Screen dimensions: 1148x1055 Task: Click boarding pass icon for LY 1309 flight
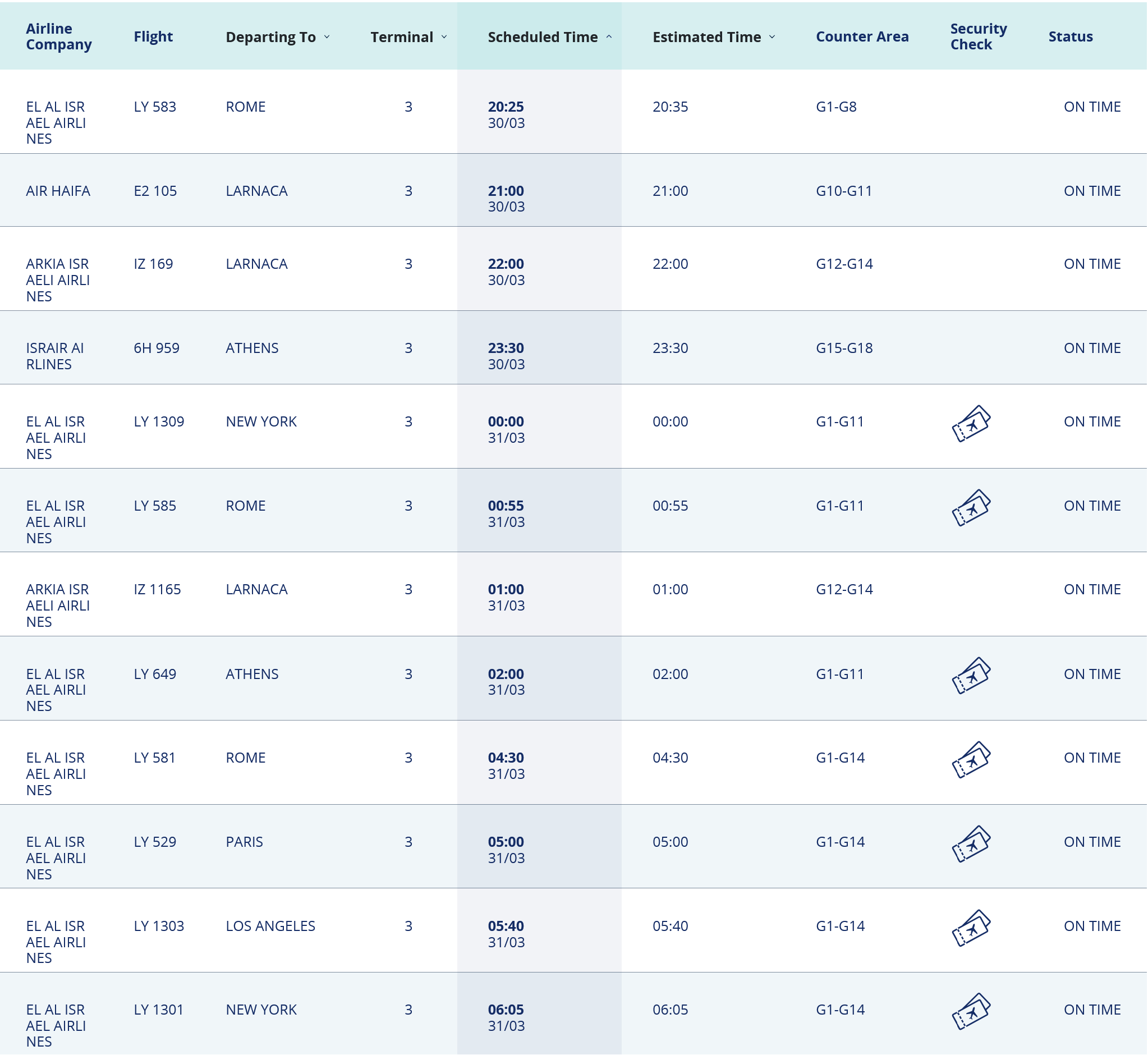tap(971, 424)
